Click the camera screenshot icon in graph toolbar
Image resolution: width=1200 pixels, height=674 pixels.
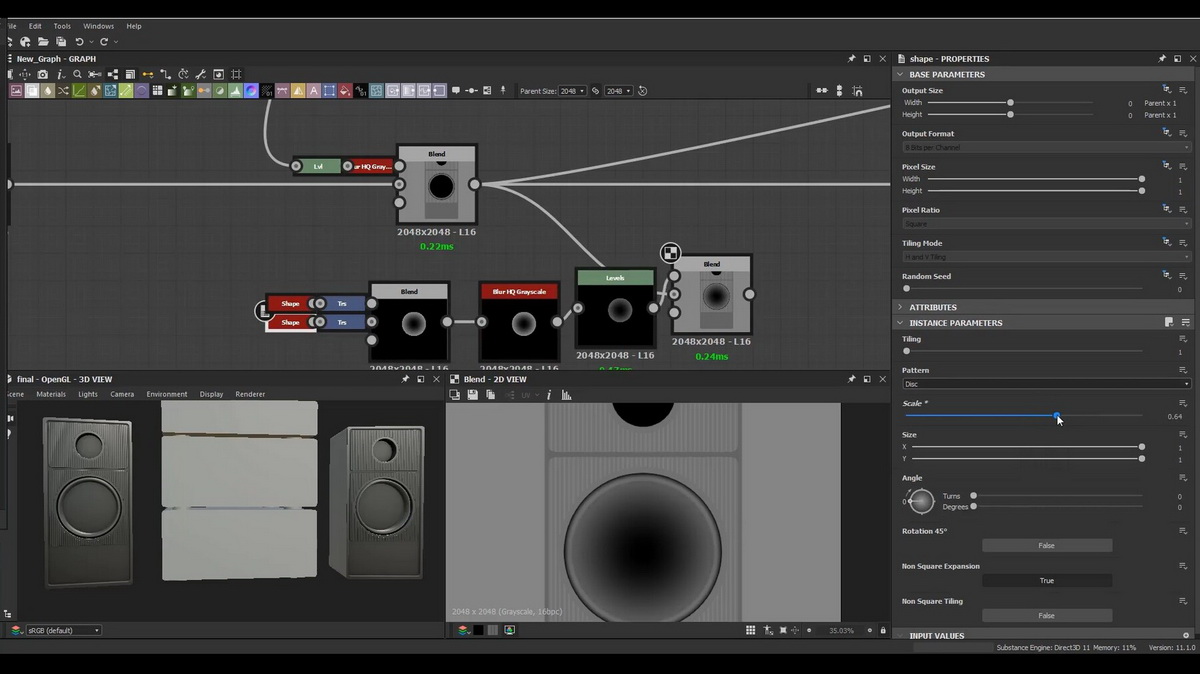[x=43, y=74]
